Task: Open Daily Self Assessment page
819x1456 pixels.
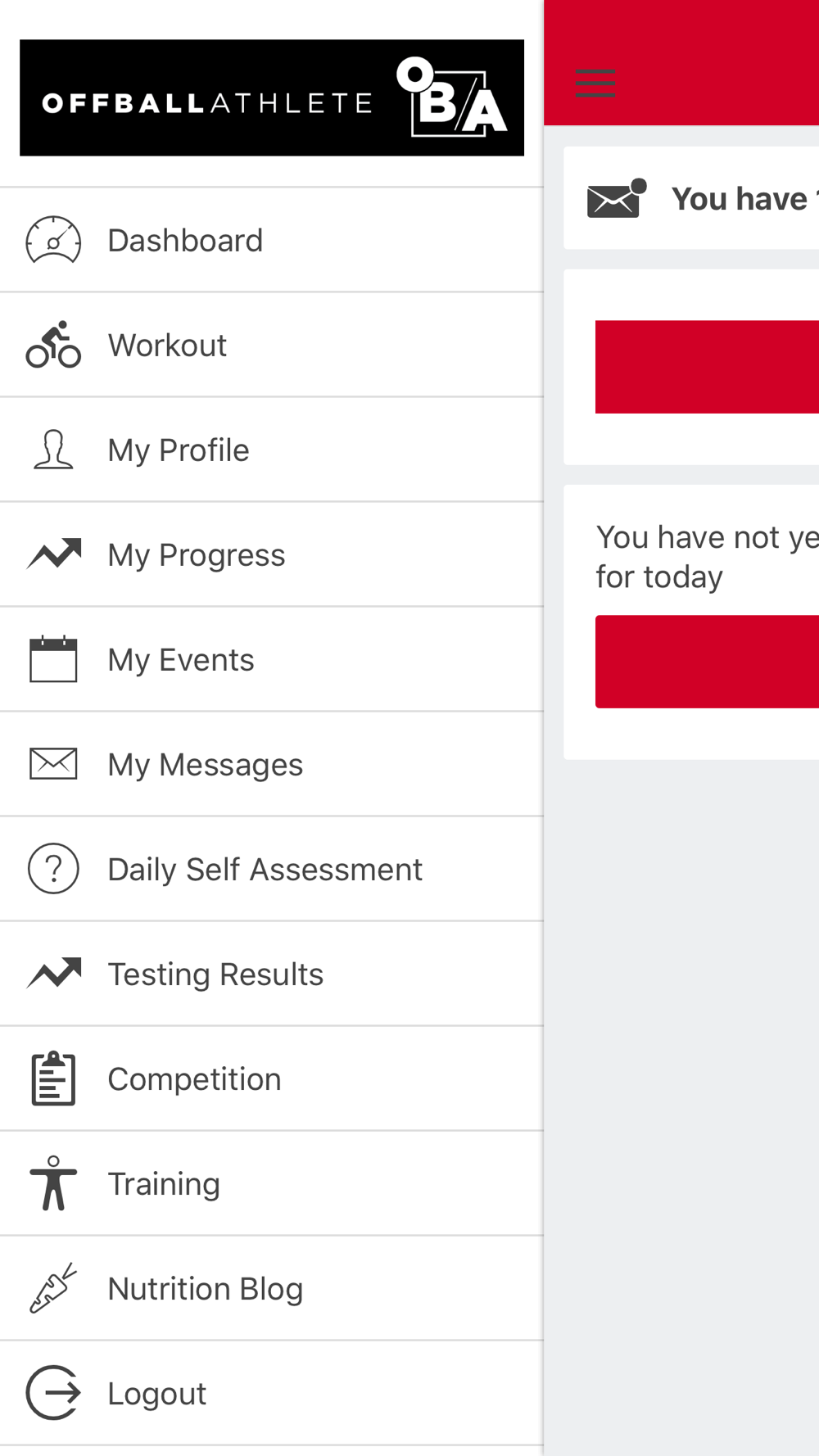Action: (x=265, y=870)
